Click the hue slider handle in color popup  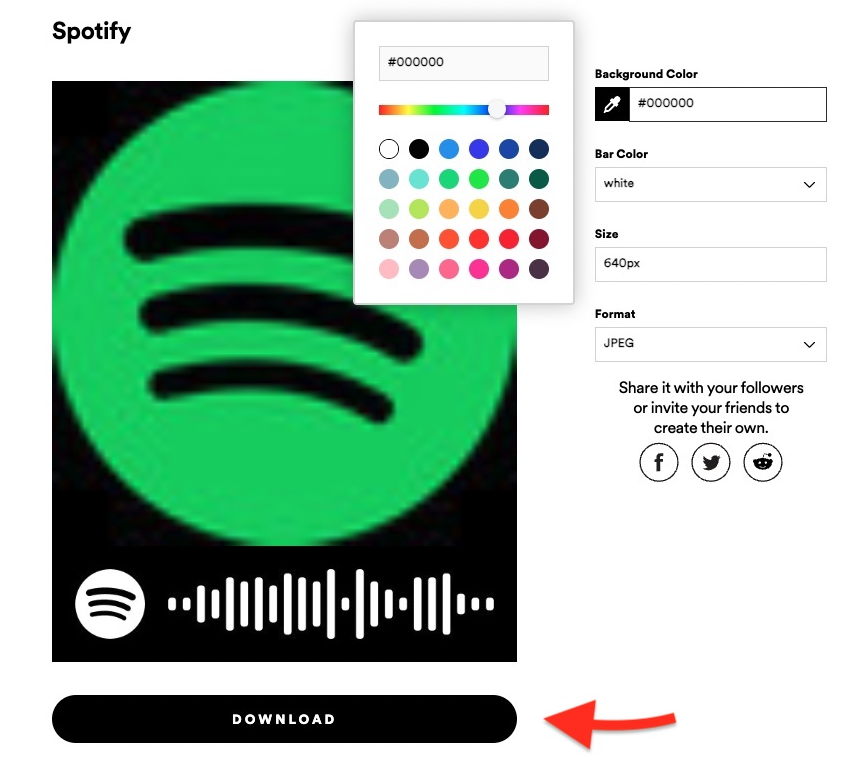point(496,109)
